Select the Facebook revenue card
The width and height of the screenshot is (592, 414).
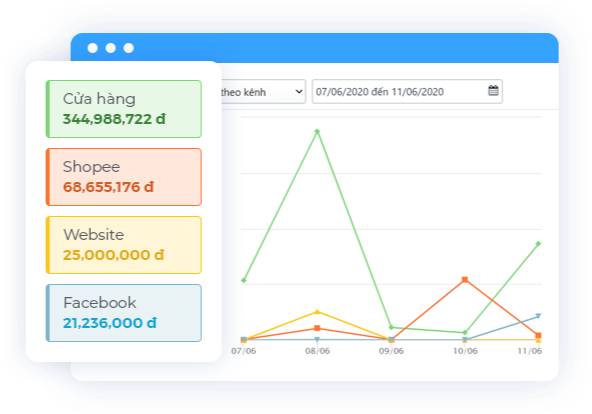click(124, 313)
